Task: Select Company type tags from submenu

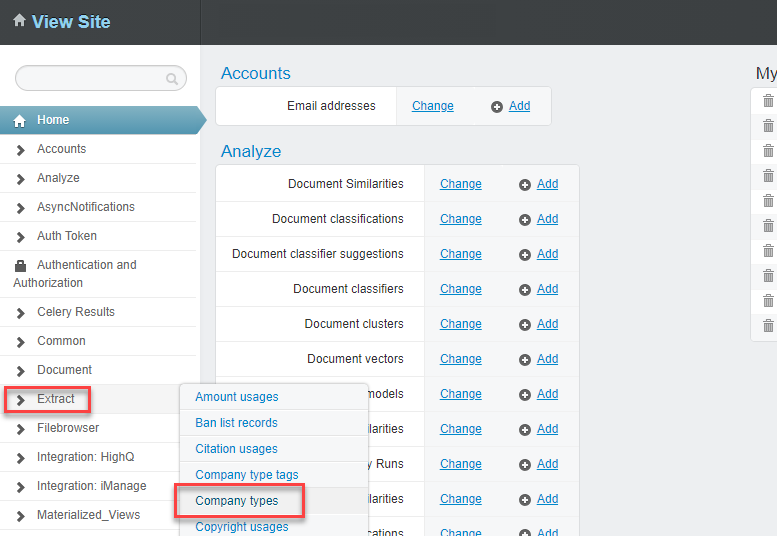Action: click(x=247, y=475)
